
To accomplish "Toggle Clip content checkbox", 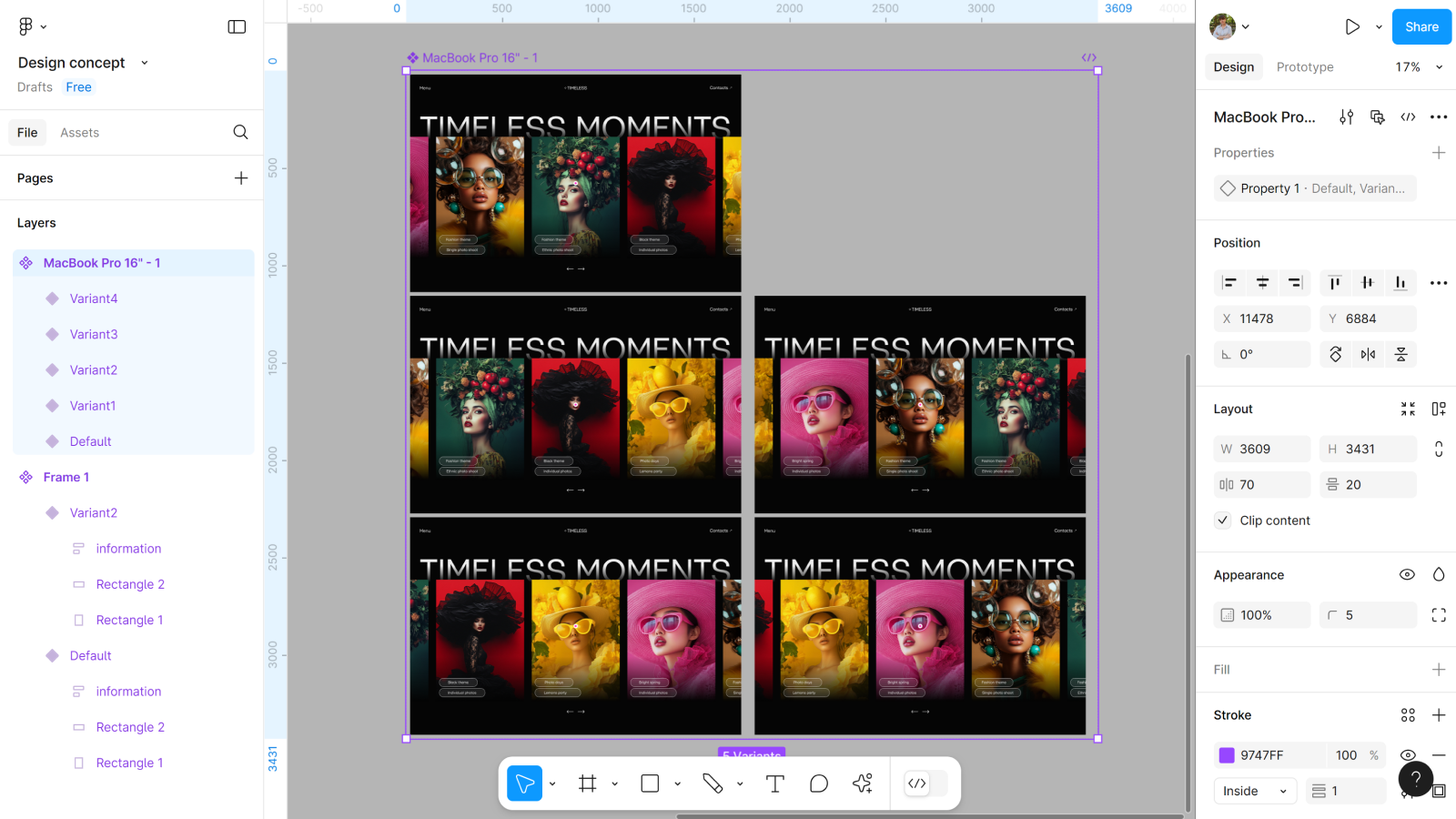I will click(1223, 521).
